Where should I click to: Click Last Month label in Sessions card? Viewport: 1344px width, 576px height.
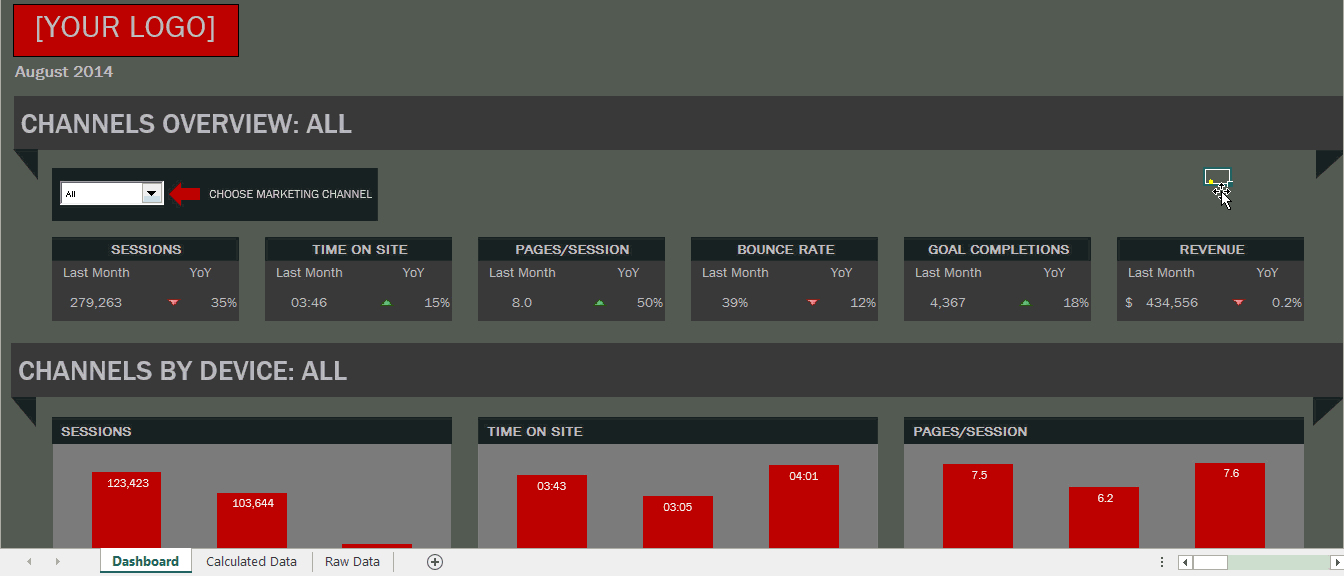(96, 272)
